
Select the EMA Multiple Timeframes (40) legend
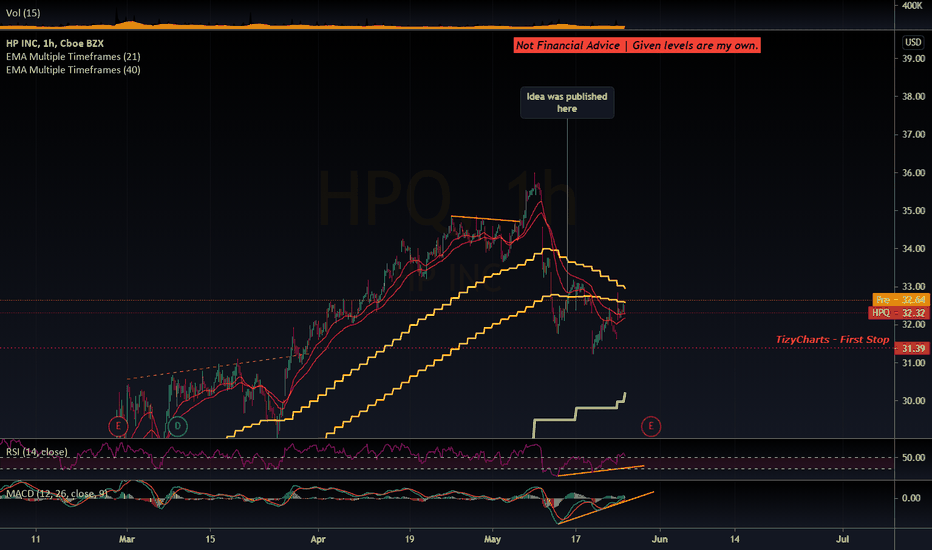73,70
